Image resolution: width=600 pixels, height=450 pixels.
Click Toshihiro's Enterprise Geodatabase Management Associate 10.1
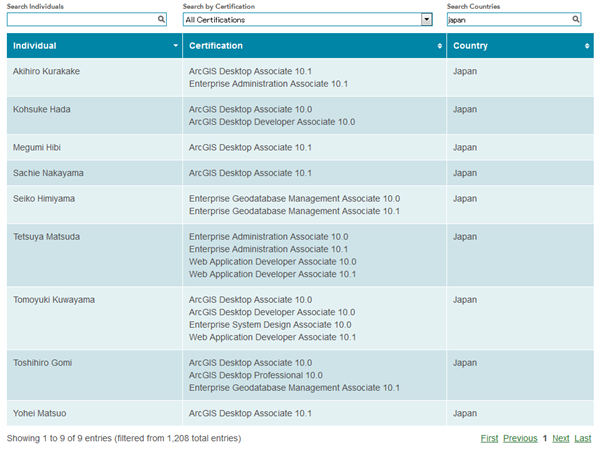point(294,388)
